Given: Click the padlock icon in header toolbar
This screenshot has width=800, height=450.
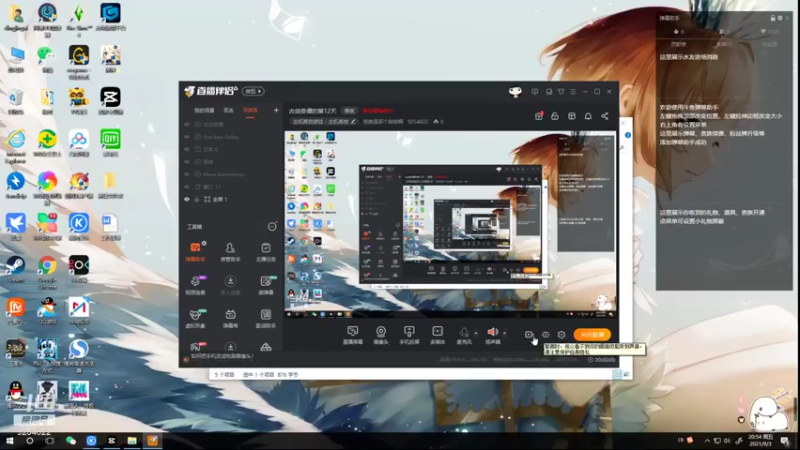Looking at the screenshot, I should coord(555,116).
